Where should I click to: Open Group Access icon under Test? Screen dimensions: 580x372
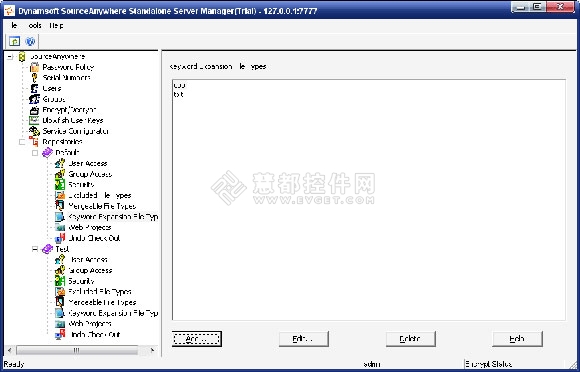coord(60,270)
